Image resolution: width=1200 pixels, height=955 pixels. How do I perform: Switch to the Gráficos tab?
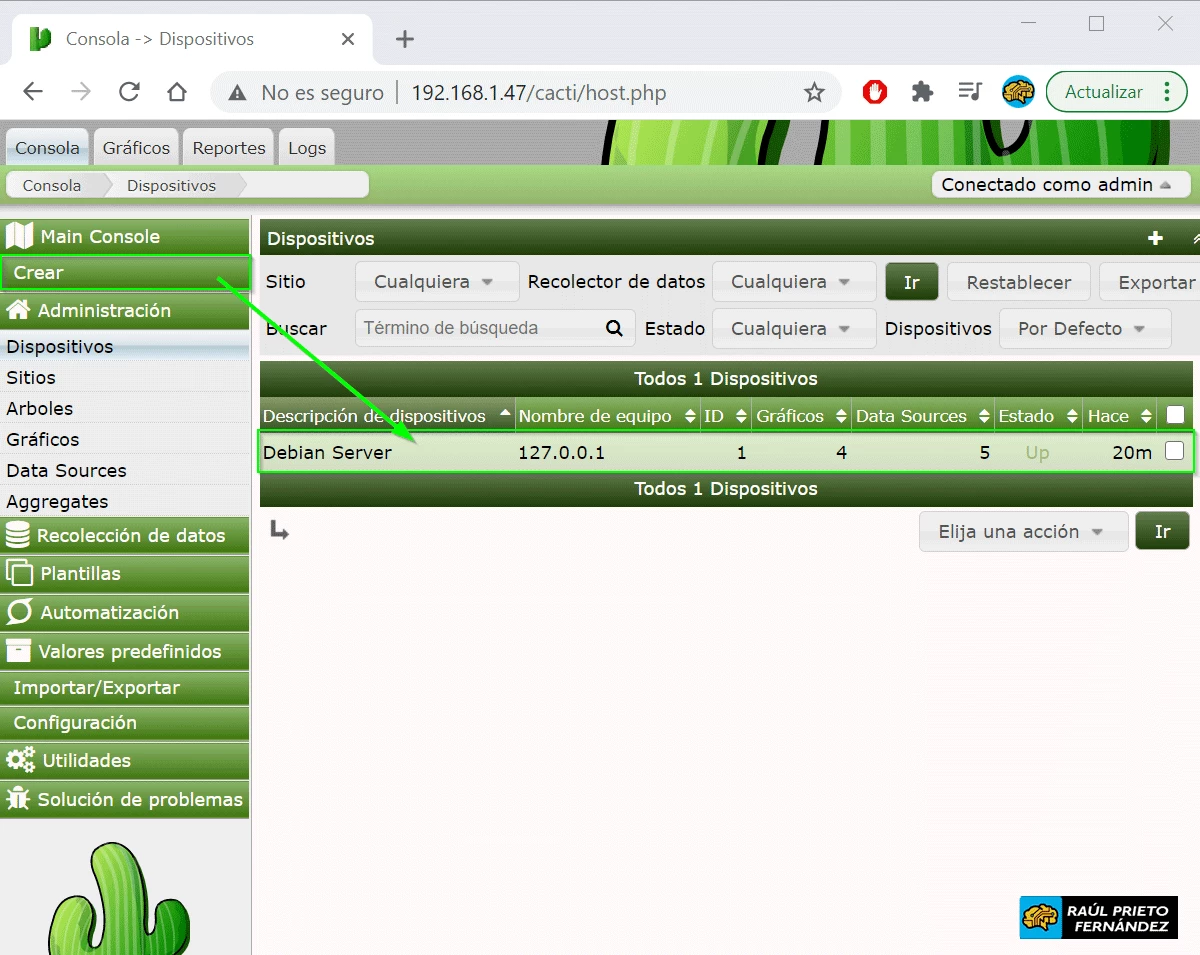(136, 146)
